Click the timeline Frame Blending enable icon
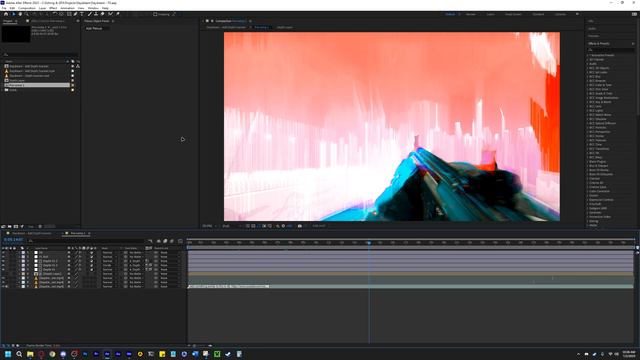 coord(165,241)
